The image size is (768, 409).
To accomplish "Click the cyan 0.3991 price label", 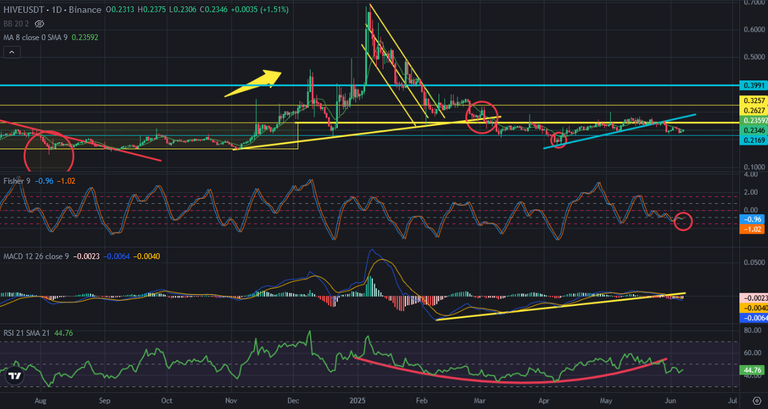I will tap(752, 85).
